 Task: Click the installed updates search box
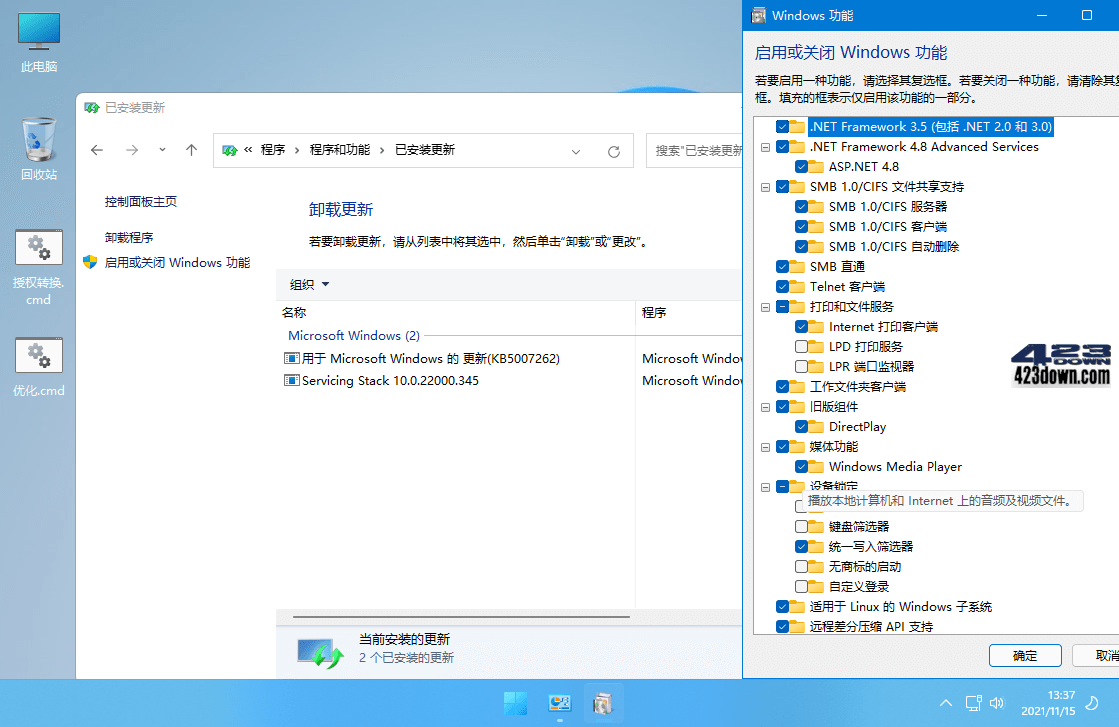click(700, 150)
